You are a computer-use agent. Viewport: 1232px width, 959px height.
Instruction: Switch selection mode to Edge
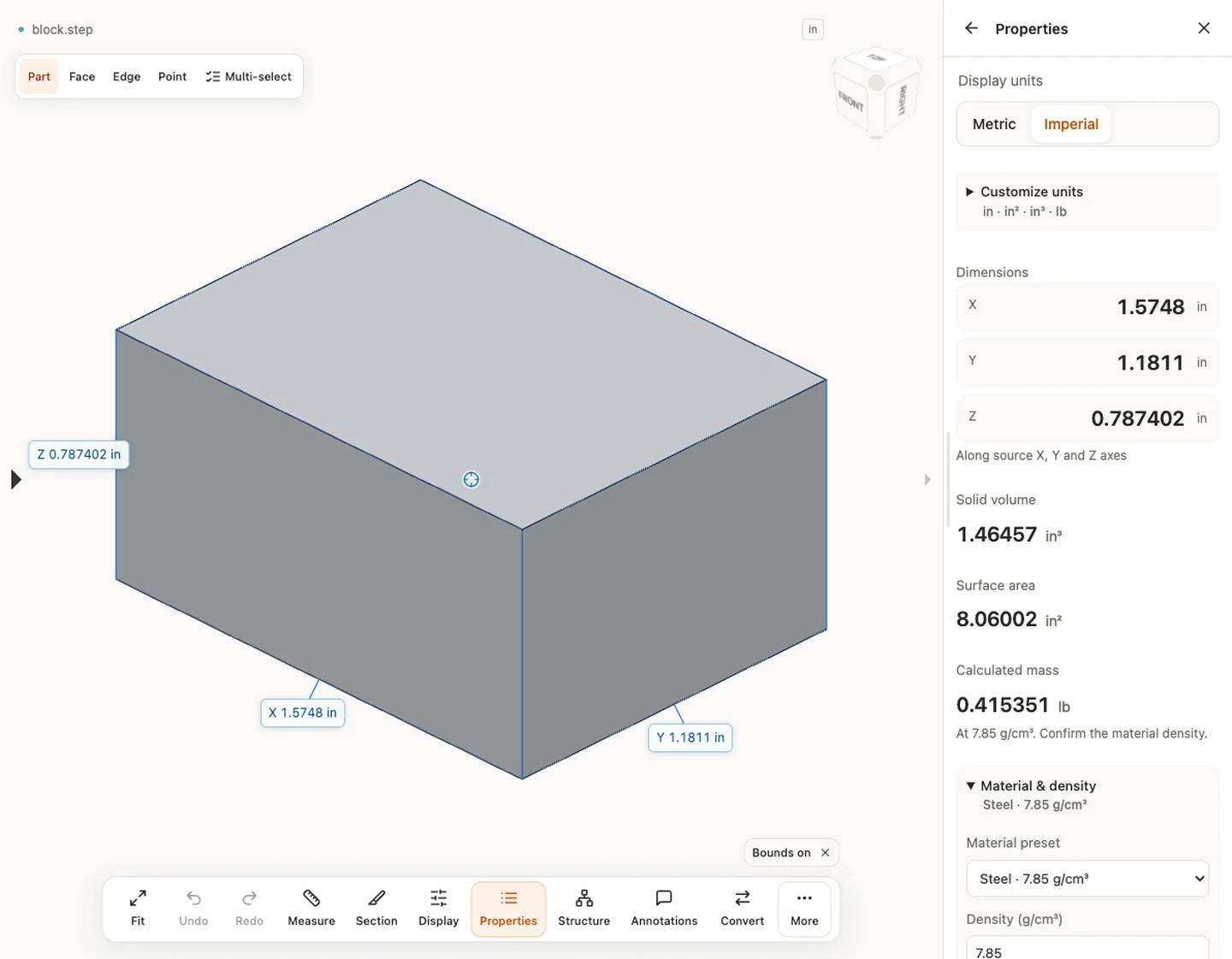[127, 76]
